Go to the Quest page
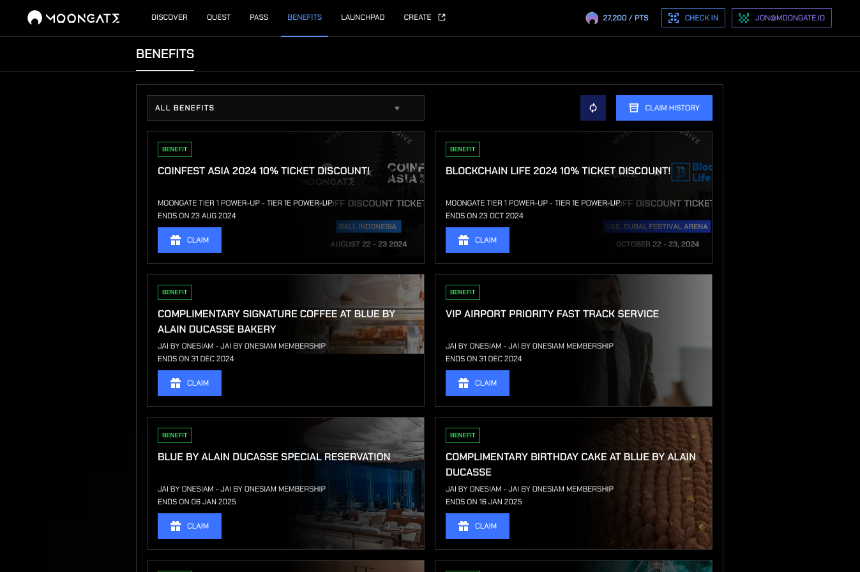Screen dimensions: 860x572 [218, 18]
